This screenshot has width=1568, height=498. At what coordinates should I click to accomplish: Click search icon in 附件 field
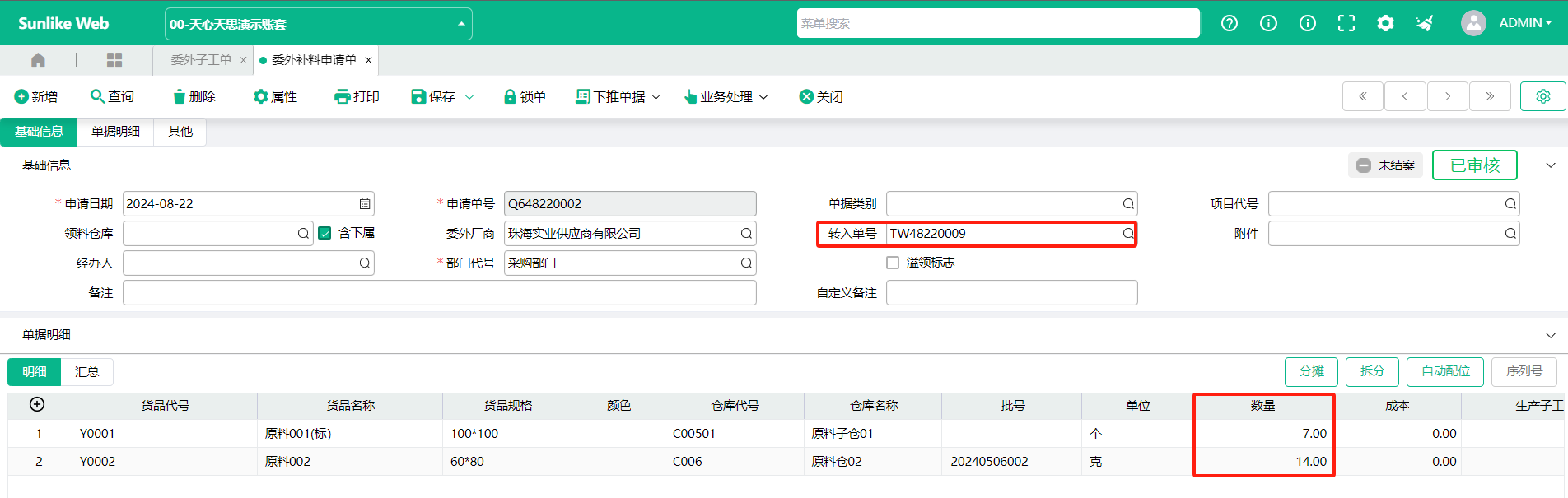pos(1510,234)
